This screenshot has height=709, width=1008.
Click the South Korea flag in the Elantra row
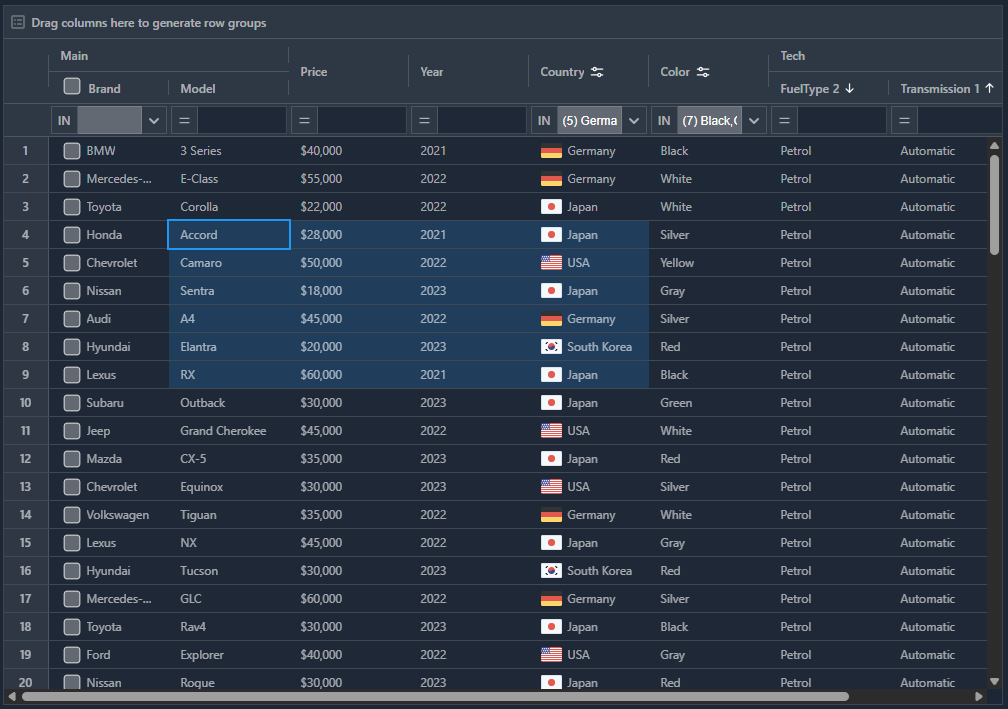[552, 347]
